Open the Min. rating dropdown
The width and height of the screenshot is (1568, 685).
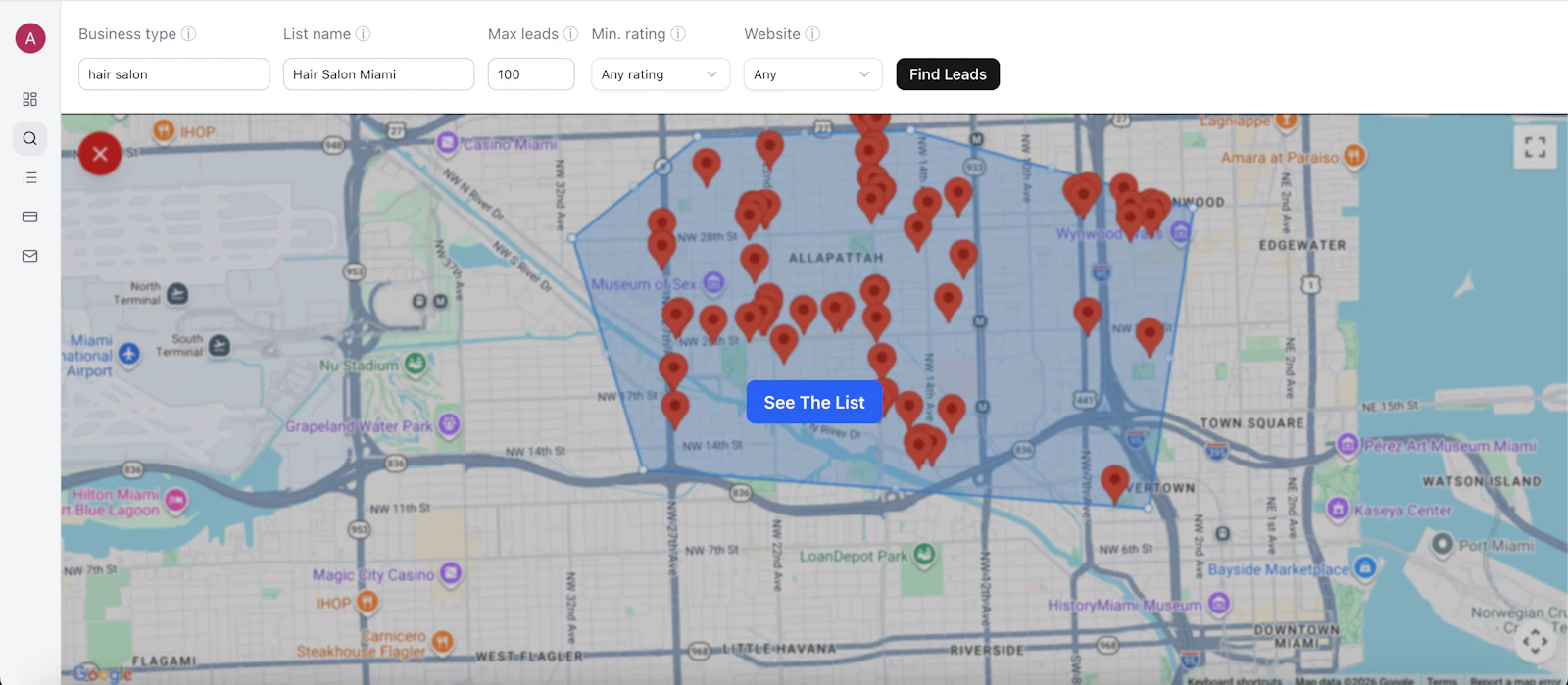[661, 74]
